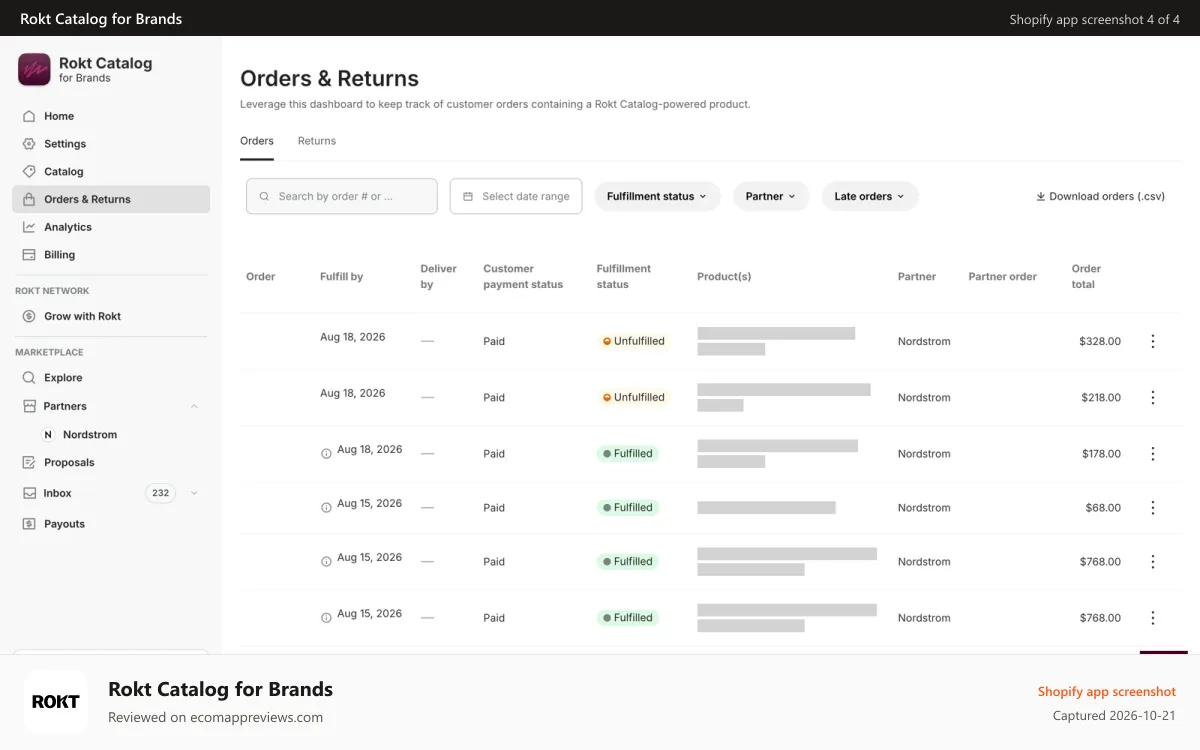Select the Orders tab

[257, 141]
